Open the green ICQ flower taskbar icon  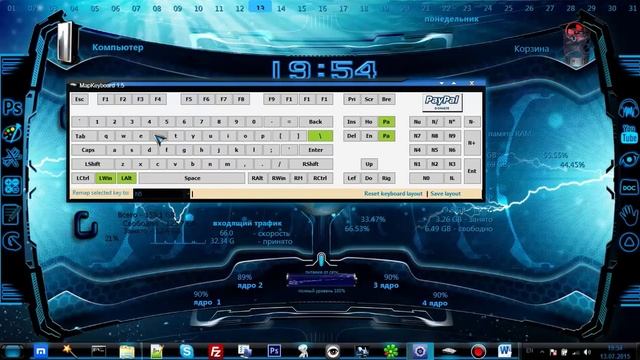coord(391,351)
